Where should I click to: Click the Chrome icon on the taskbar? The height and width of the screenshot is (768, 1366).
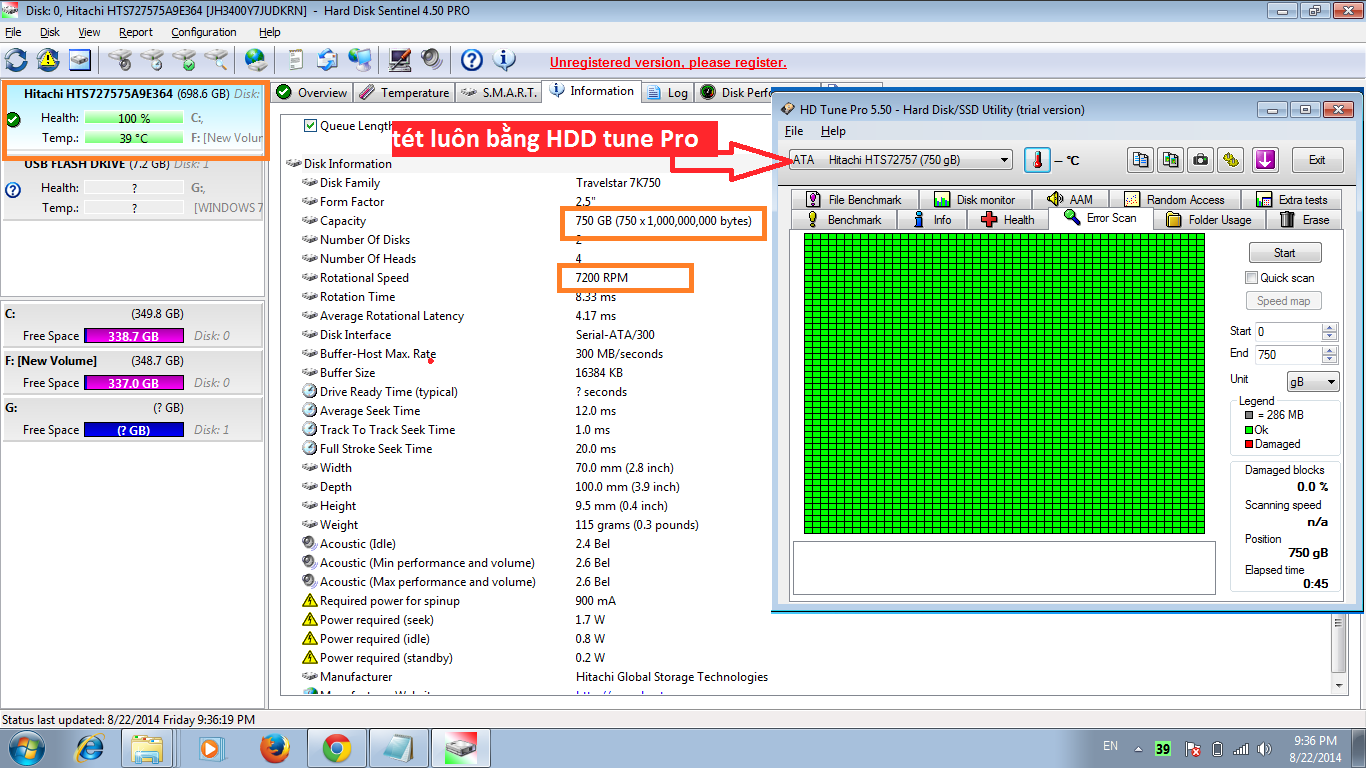point(336,747)
